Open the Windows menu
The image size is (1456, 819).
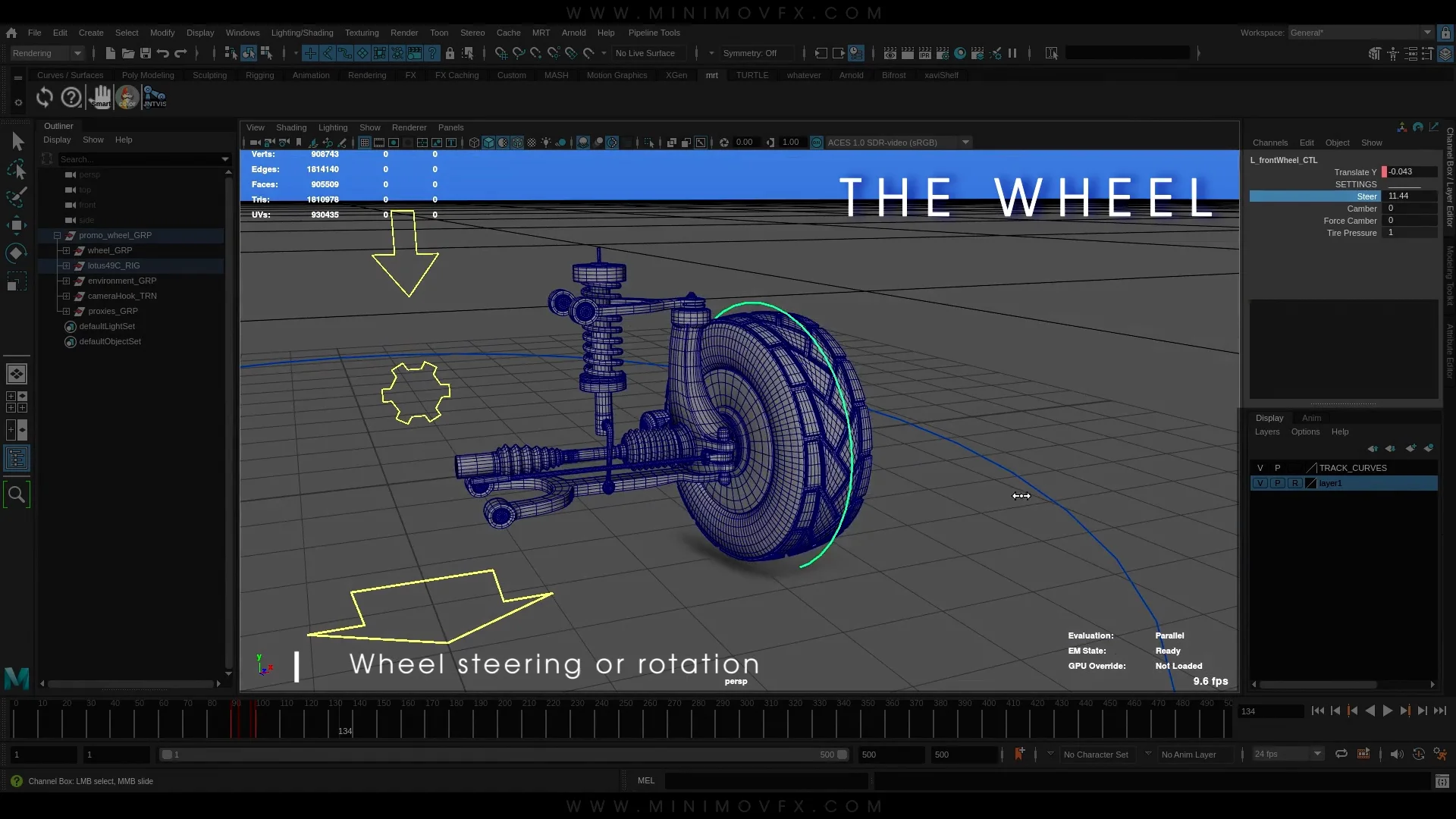coord(242,33)
